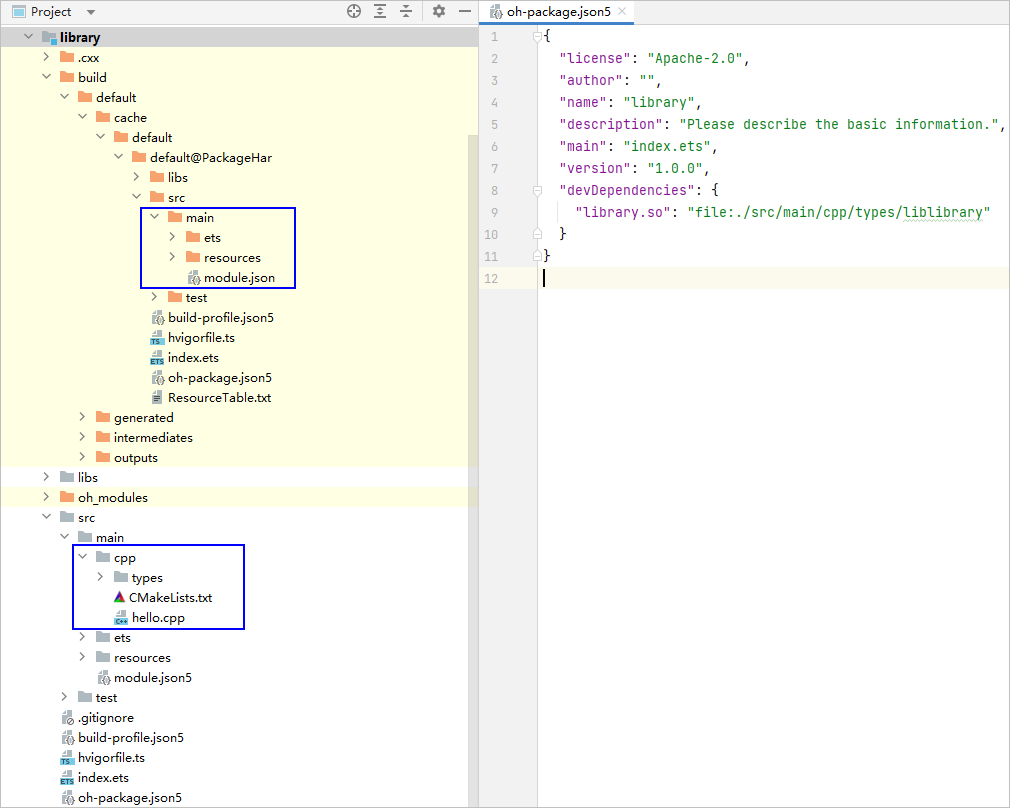Collapse the cpp folder

[82, 557]
